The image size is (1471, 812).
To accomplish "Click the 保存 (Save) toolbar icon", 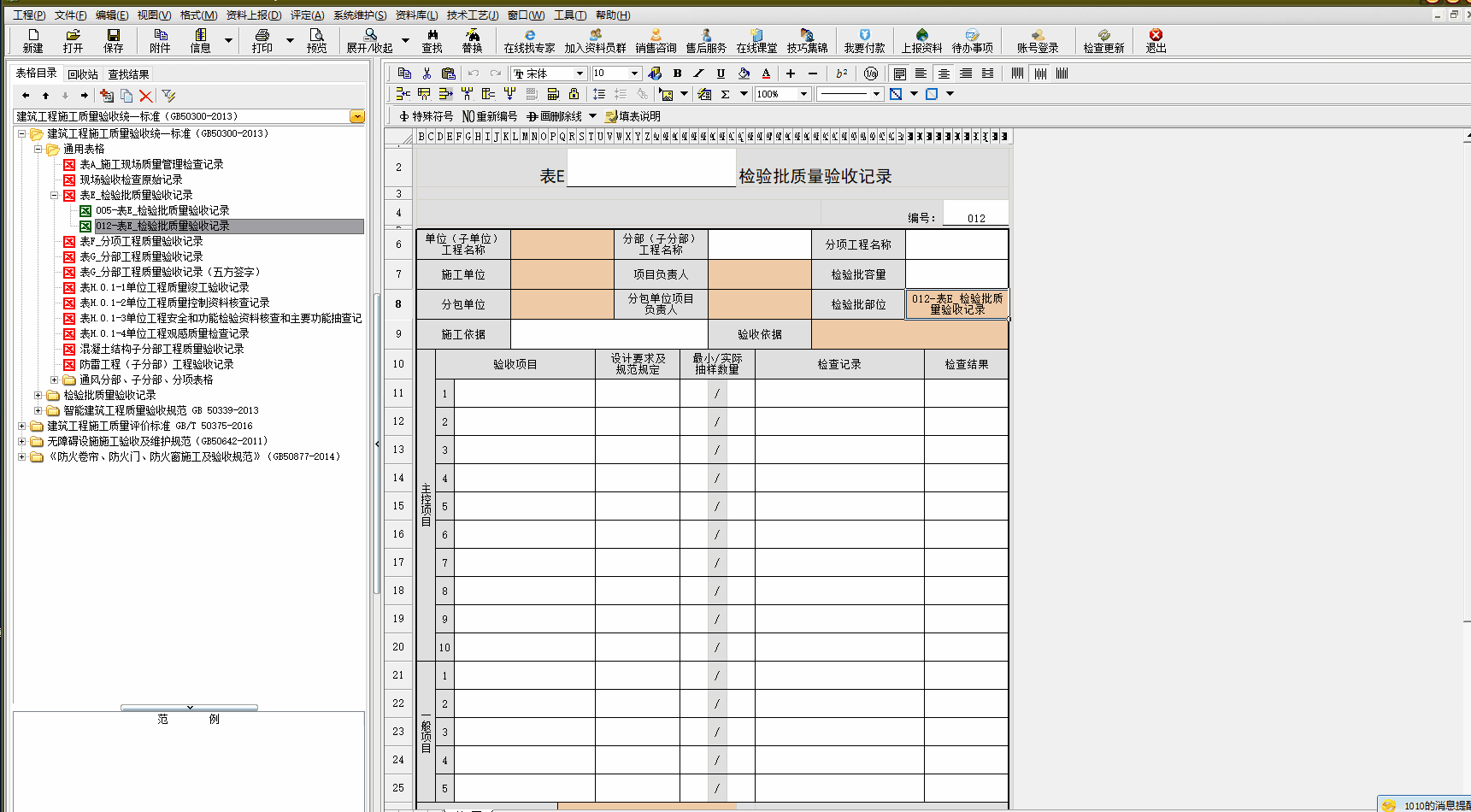I will point(113,40).
